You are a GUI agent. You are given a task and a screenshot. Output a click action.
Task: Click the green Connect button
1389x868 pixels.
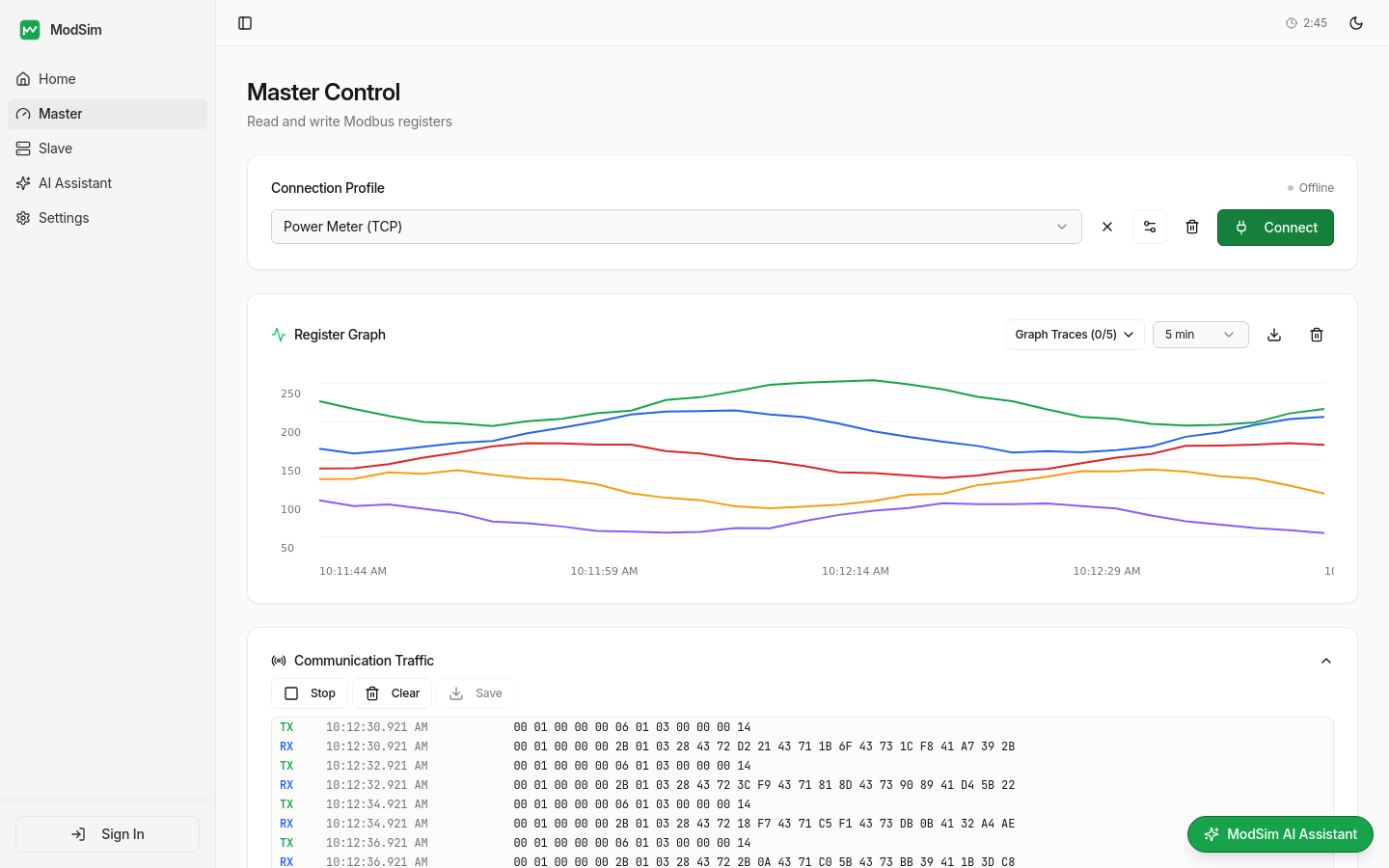tap(1275, 228)
